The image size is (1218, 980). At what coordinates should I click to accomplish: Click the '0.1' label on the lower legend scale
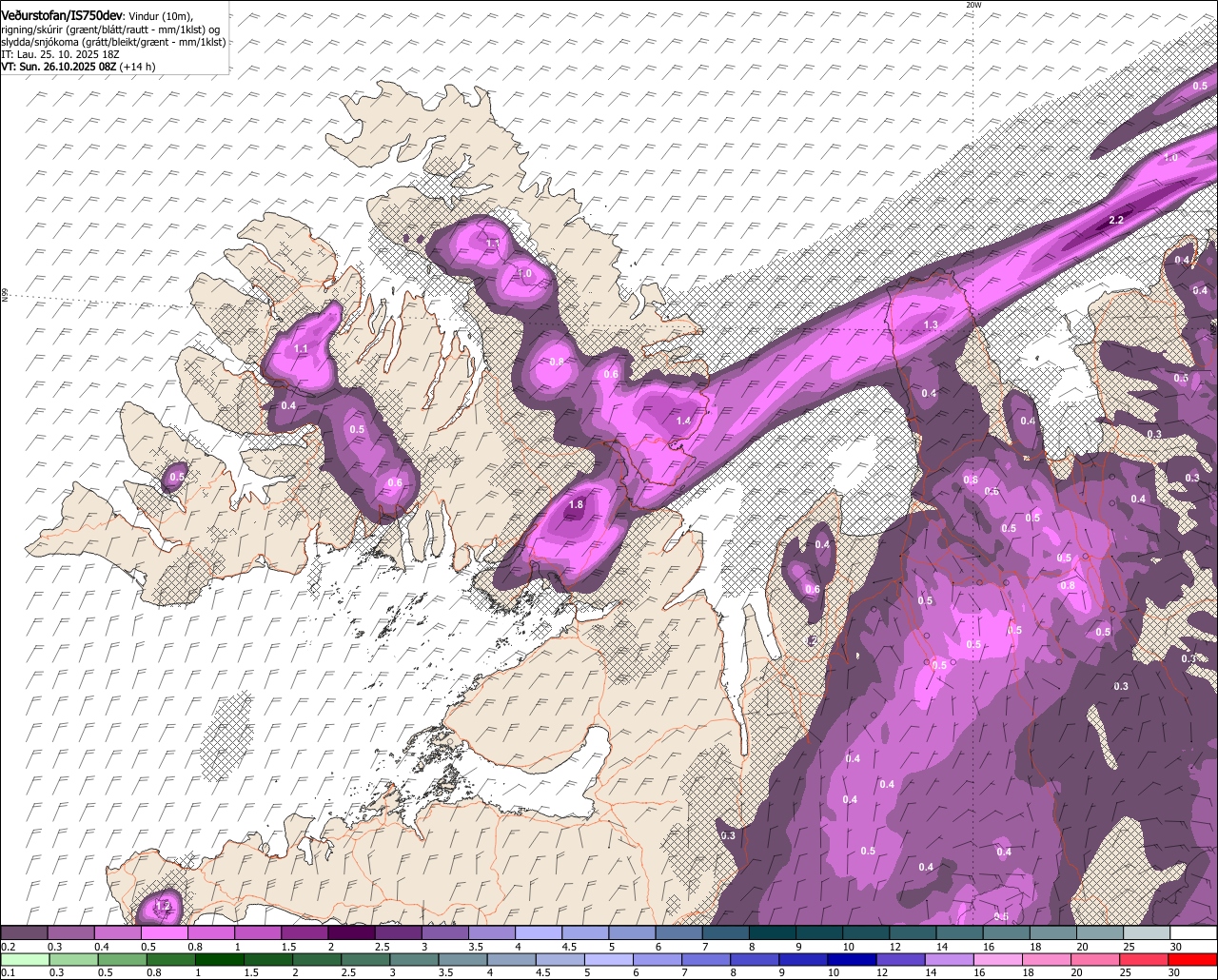(9, 973)
